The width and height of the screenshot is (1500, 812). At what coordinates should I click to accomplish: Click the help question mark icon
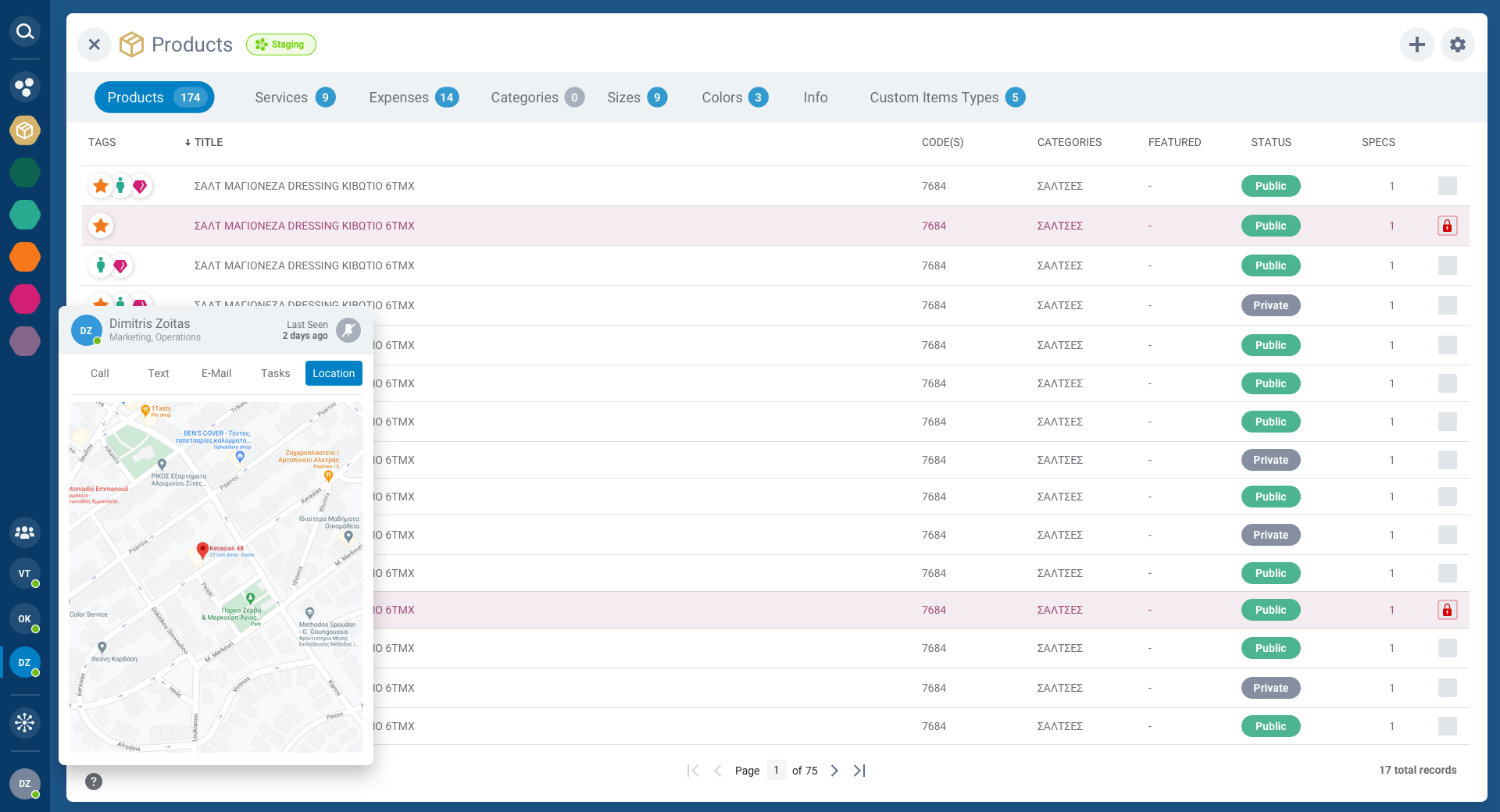(94, 782)
